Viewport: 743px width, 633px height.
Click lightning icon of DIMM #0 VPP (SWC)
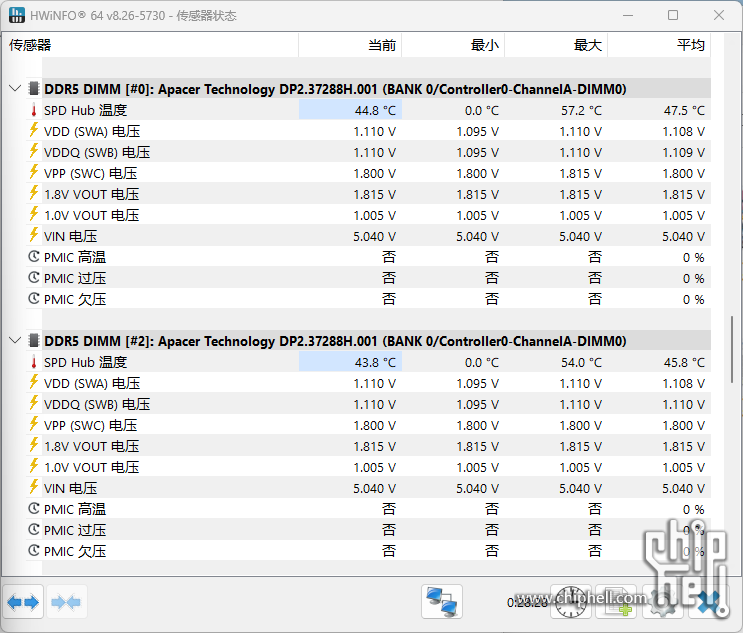click(34, 172)
